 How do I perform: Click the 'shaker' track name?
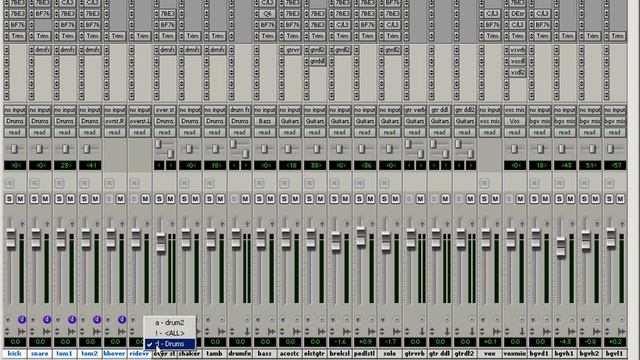[x=189, y=353]
